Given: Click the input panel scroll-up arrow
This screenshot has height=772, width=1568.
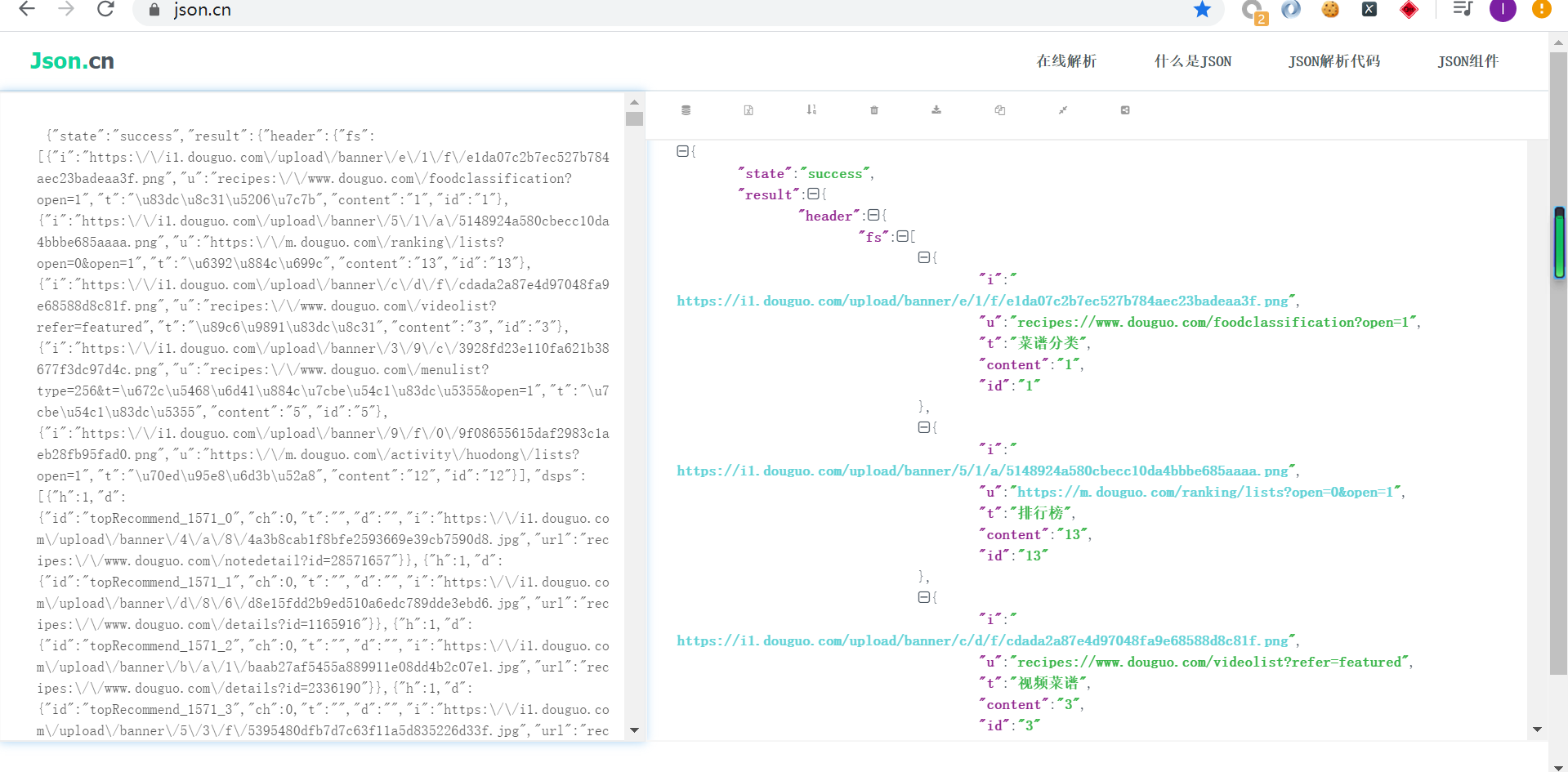Looking at the screenshot, I should tap(634, 102).
